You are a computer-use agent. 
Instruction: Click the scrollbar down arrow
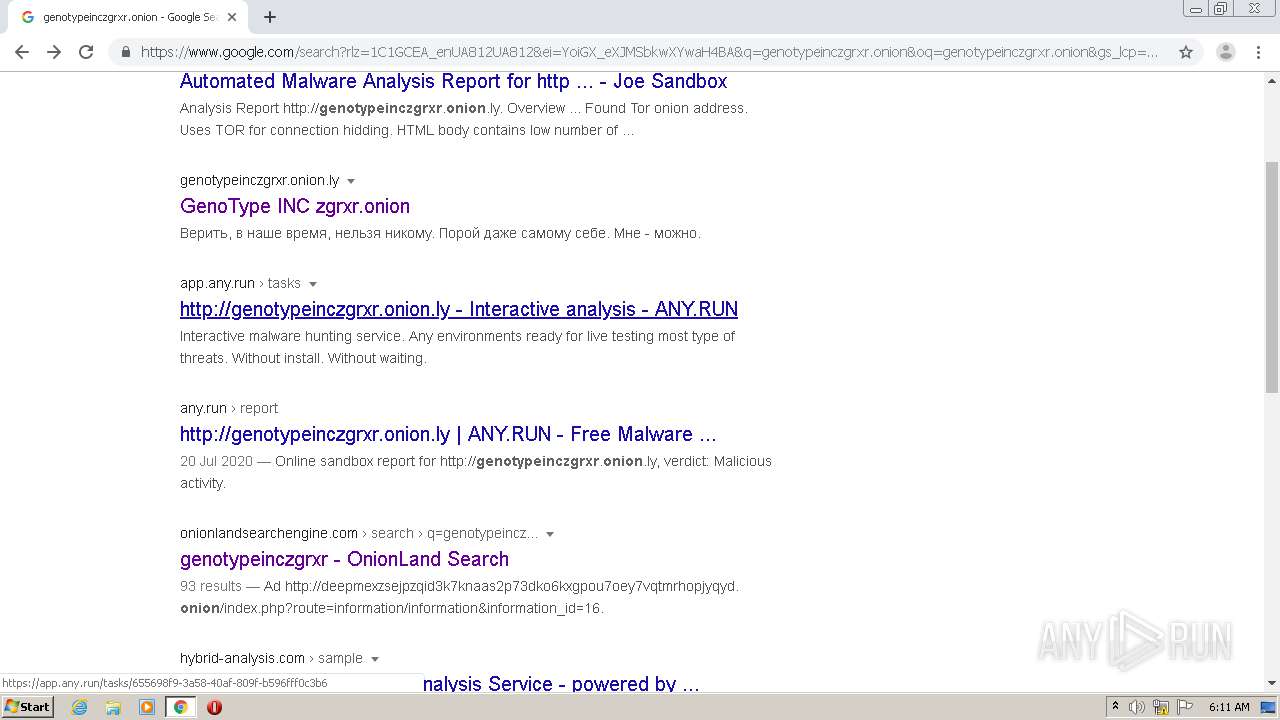click(x=1272, y=684)
